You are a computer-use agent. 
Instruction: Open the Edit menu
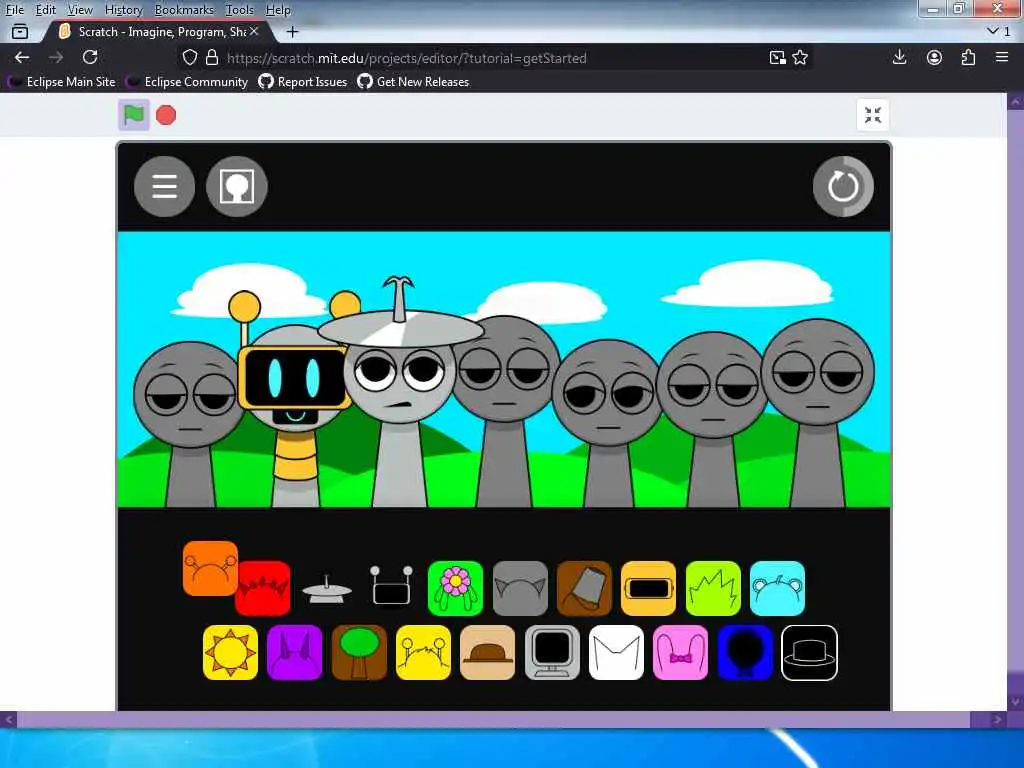pyautogui.click(x=45, y=10)
